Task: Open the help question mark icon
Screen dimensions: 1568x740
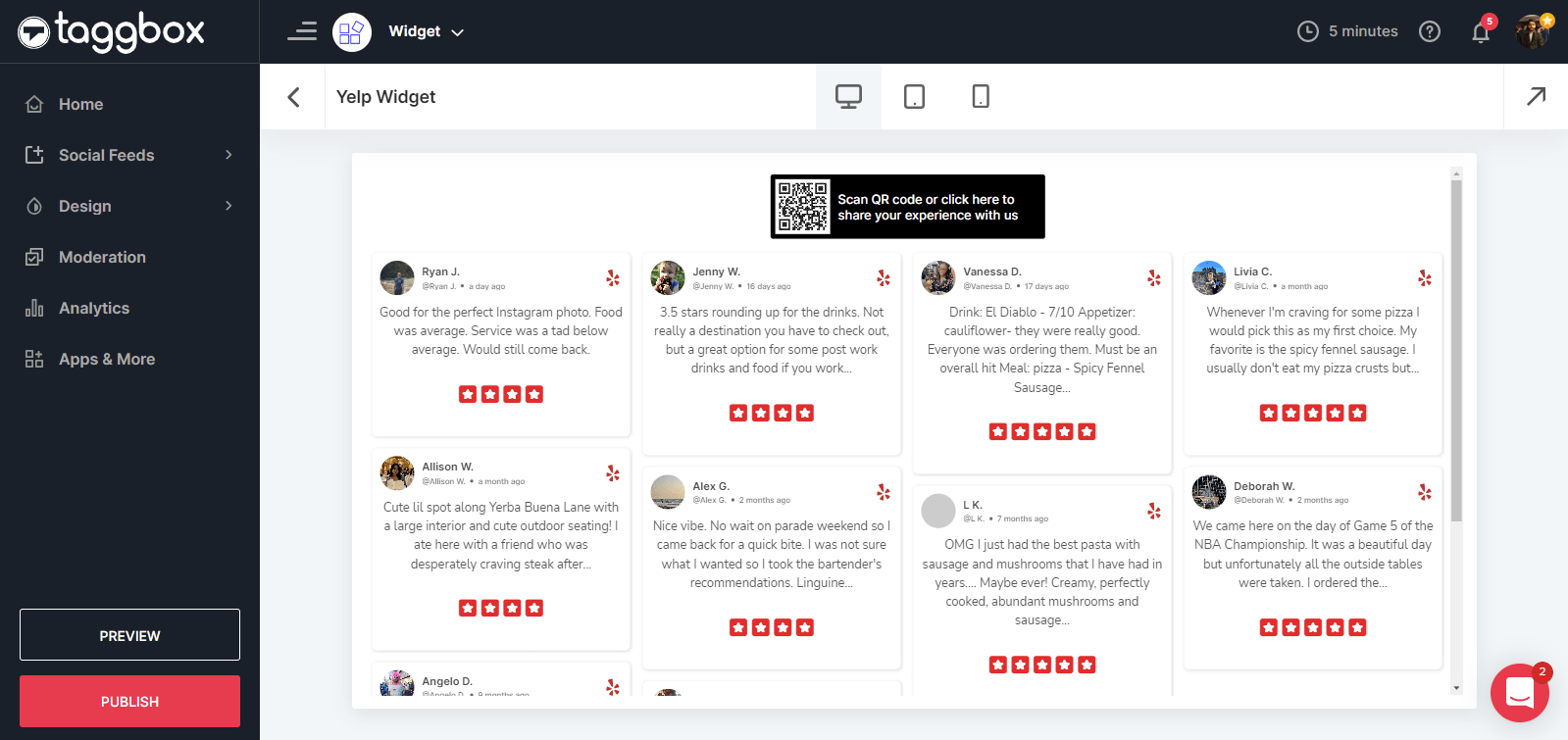Action: pyautogui.click(x=1430, y=31)
